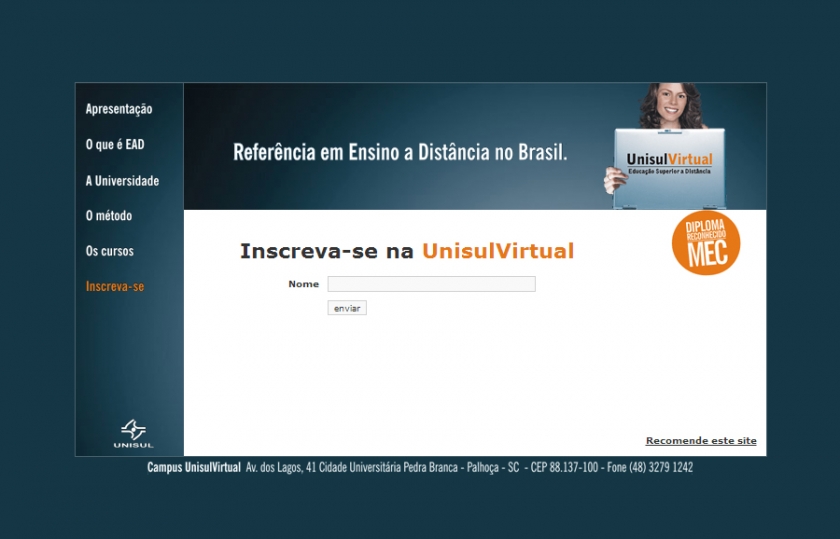Click the Fone (48) 3279 1242 text
This screenshot has width=840, height=539.
(650, 467)
